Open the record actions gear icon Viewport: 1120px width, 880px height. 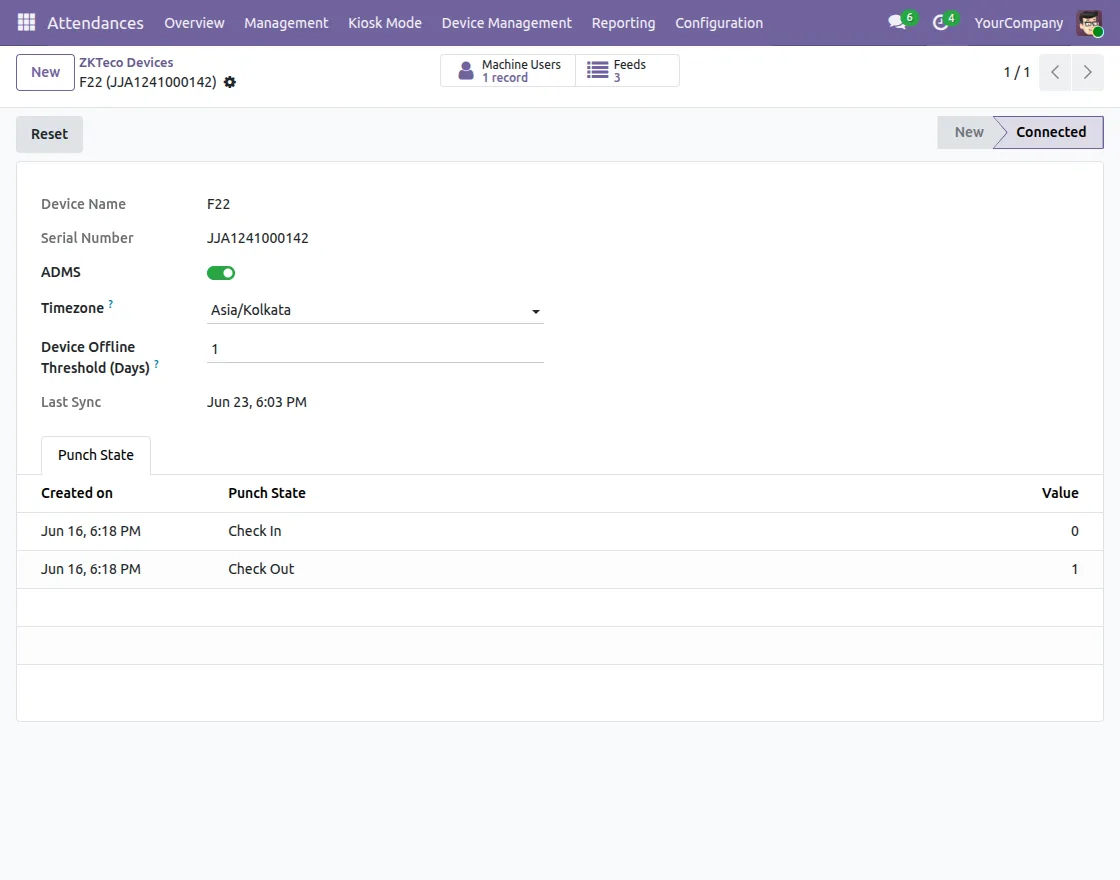(x=229, y=82)
